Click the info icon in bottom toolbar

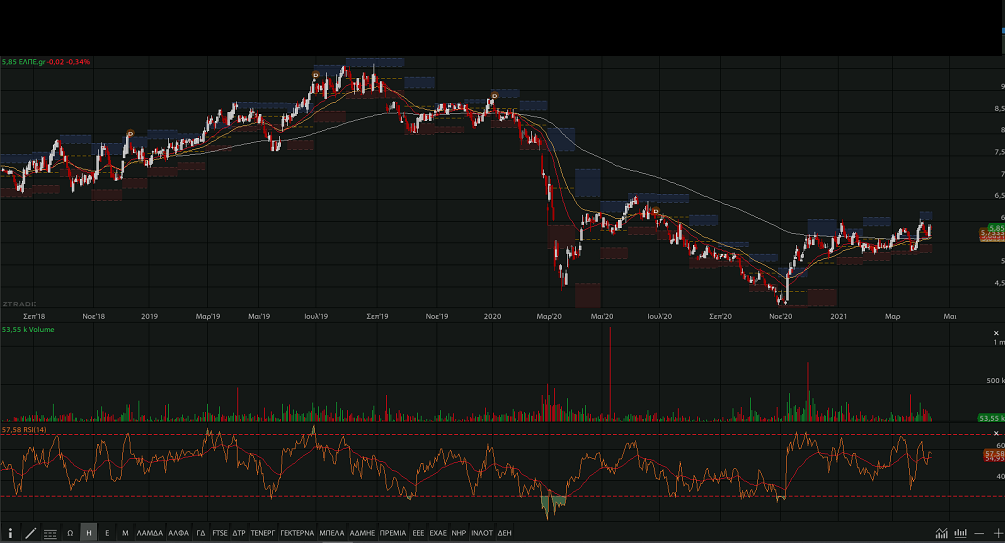(x=11, y=533)
